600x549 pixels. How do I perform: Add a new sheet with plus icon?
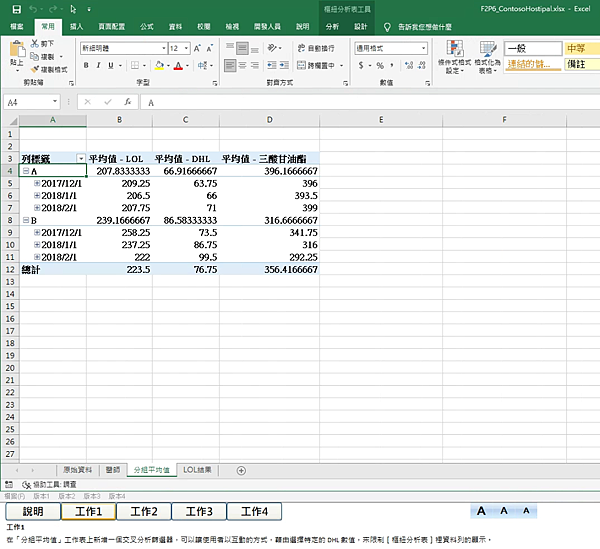coord(241,470)
